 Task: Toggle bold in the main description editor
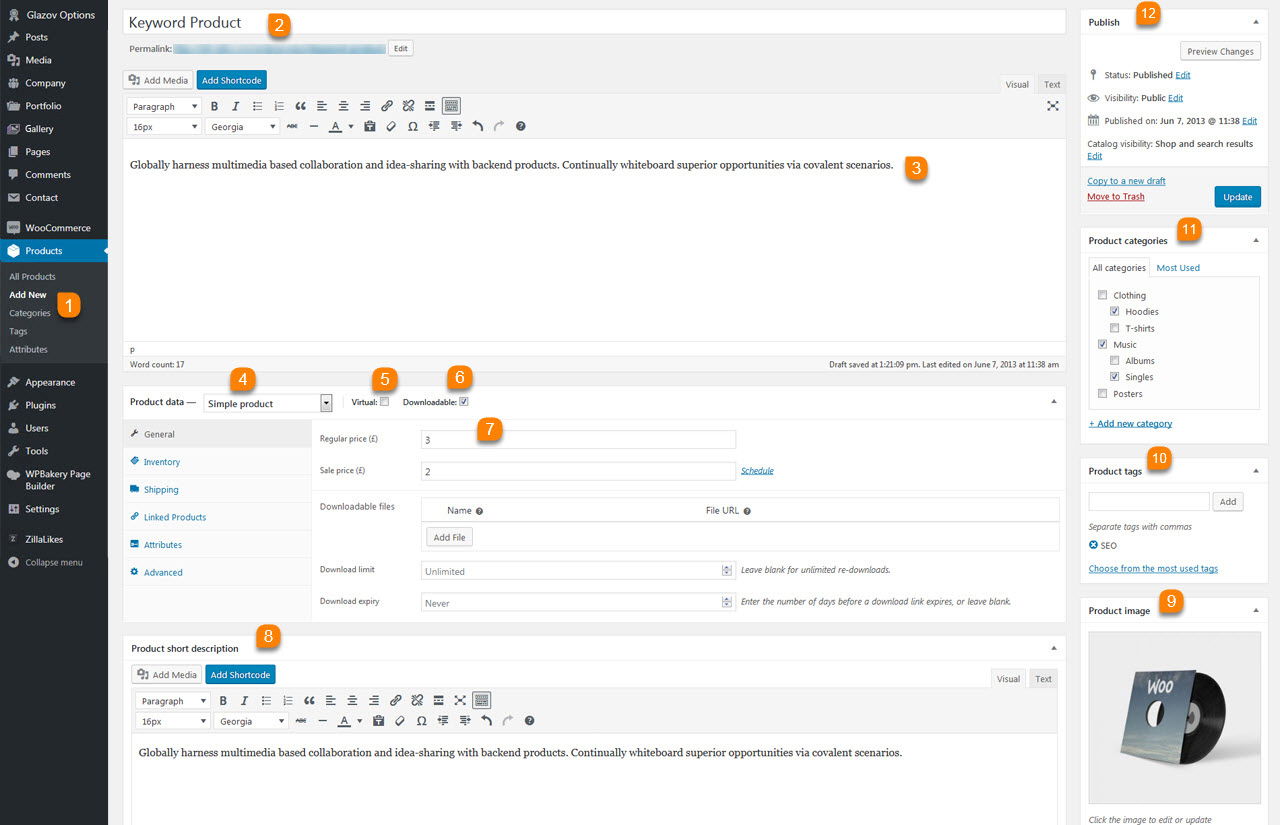click(x=214, y=106)
